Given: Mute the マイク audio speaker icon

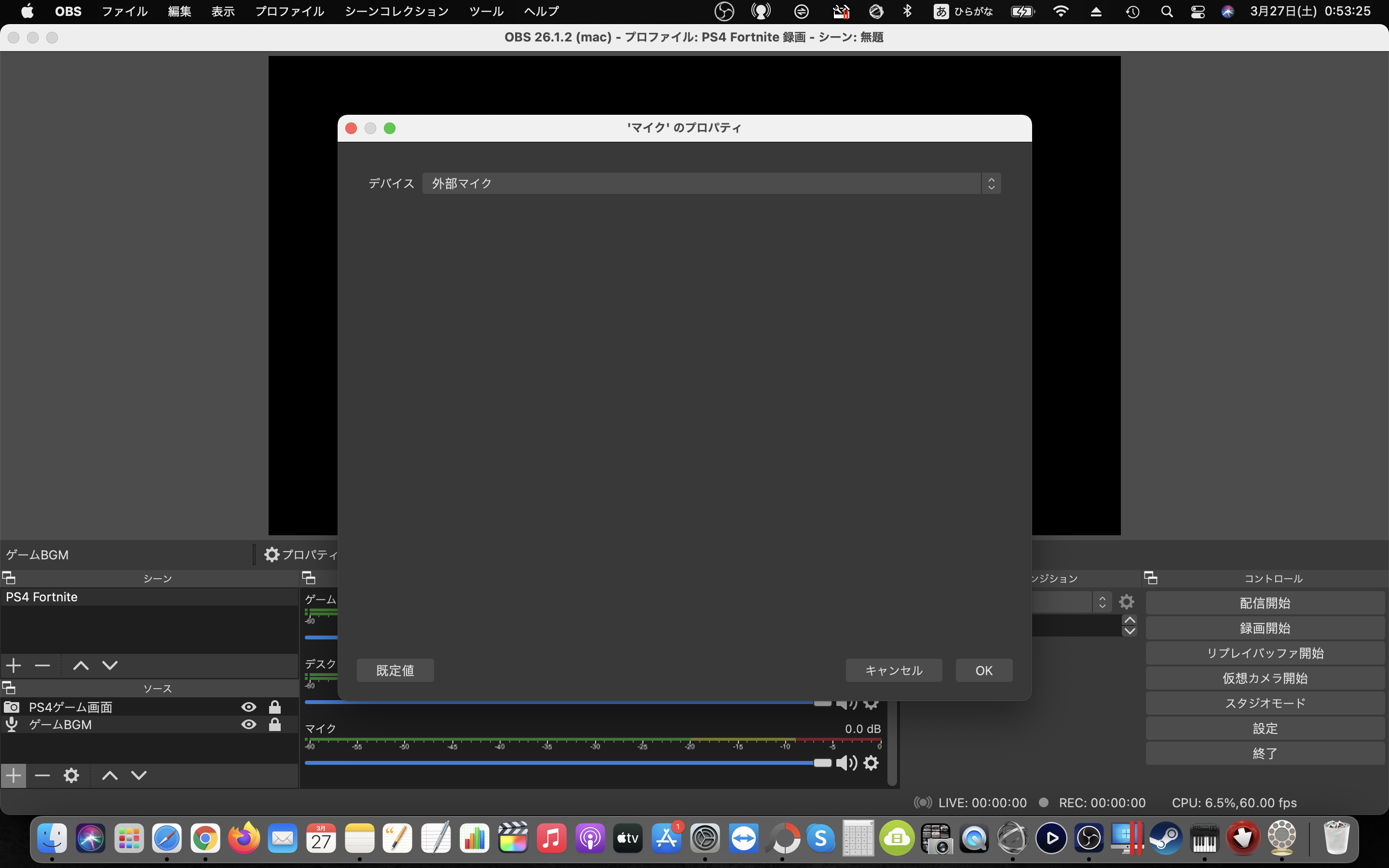Looking at the screenshot, I should click(x=845, y=763).
